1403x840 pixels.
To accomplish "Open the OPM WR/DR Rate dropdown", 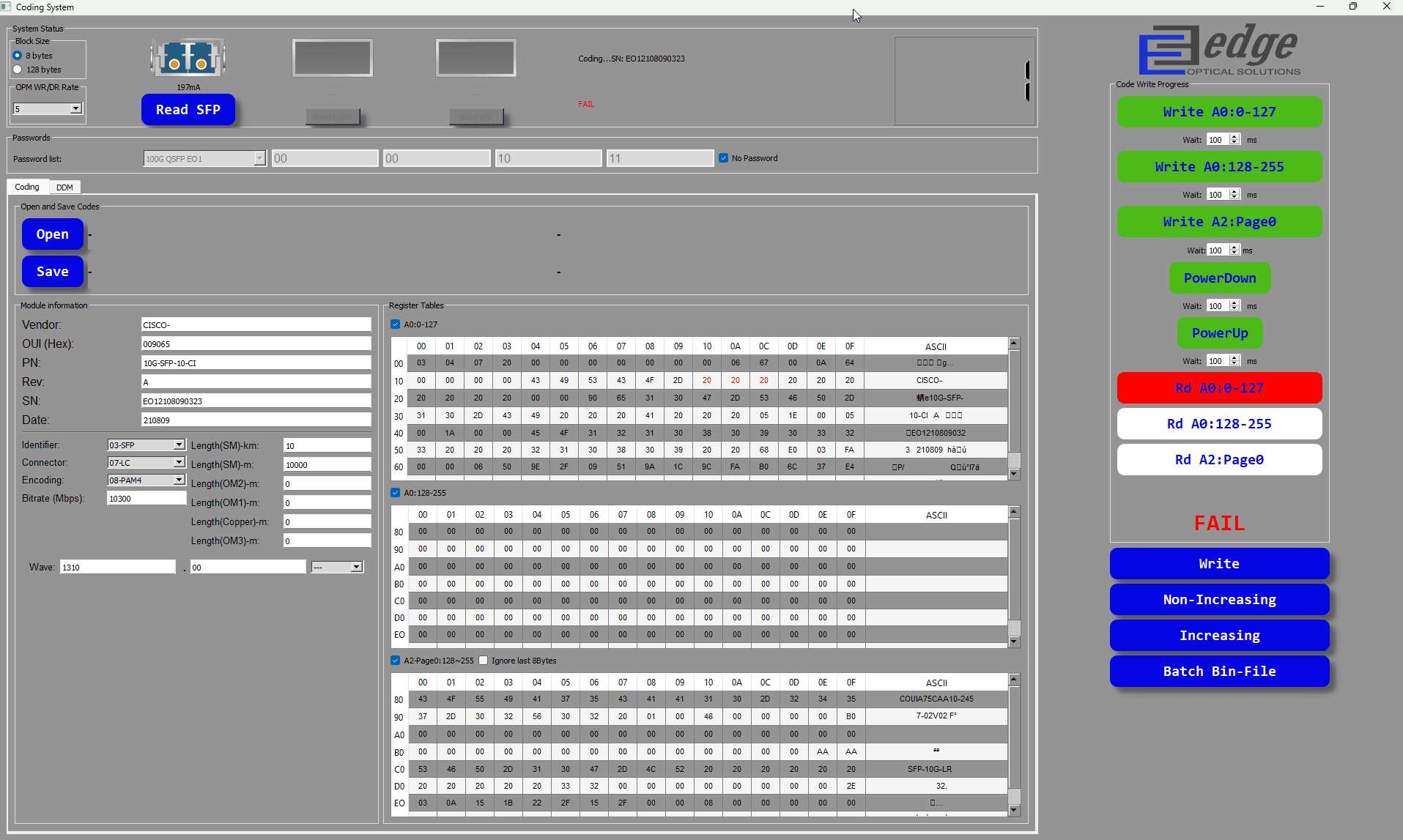I will coord(75,108).
